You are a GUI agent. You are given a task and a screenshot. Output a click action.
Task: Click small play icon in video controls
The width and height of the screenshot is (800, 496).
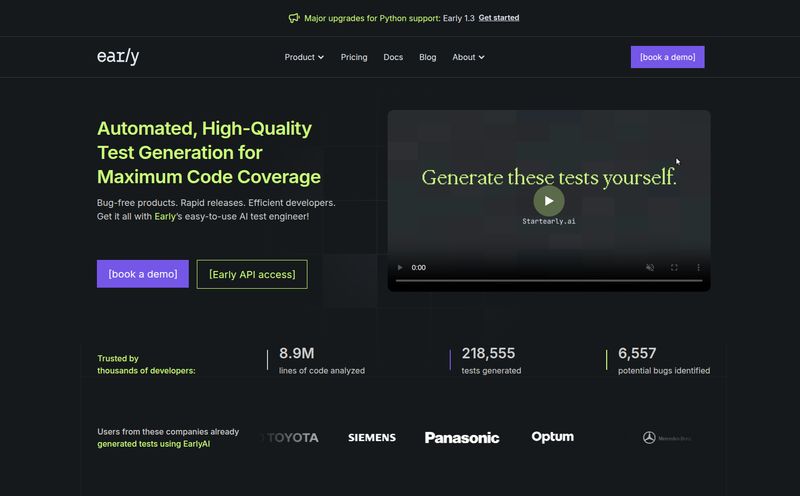(x=400, y=267)
